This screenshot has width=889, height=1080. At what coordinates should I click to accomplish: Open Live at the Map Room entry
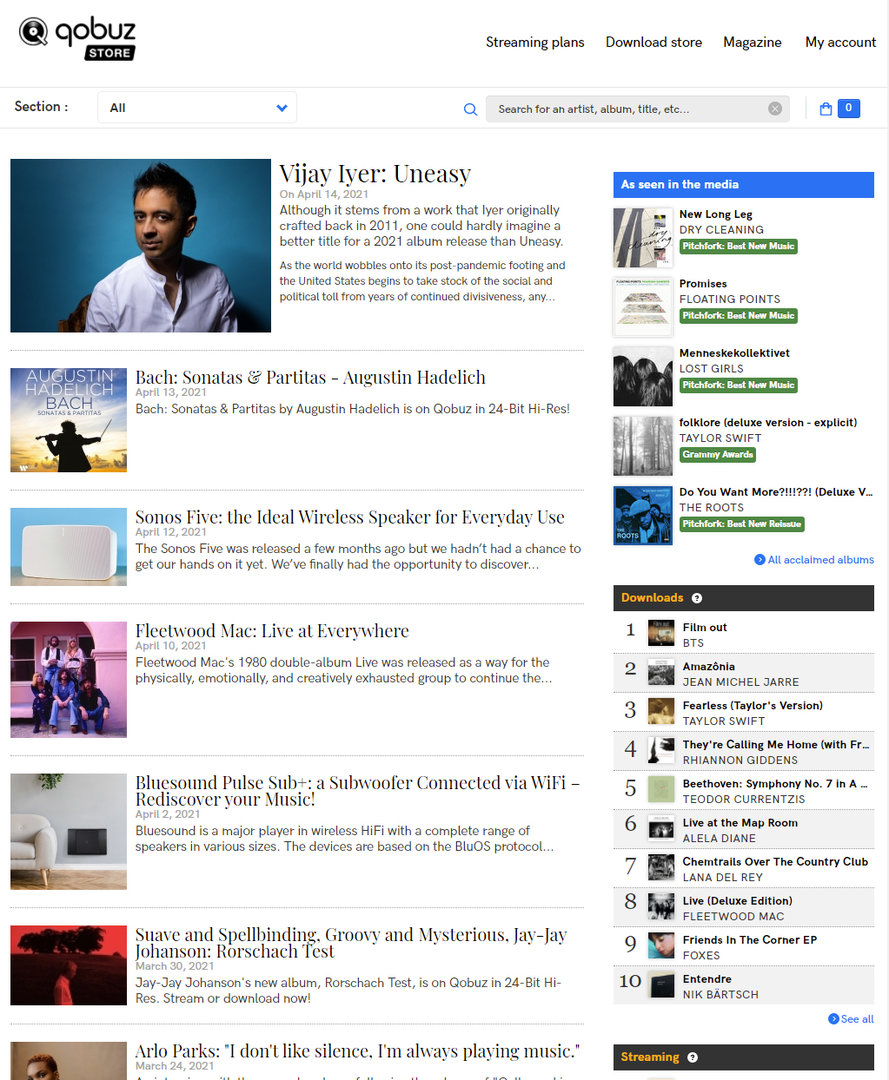pyautogui.click(x=744, y=829)
